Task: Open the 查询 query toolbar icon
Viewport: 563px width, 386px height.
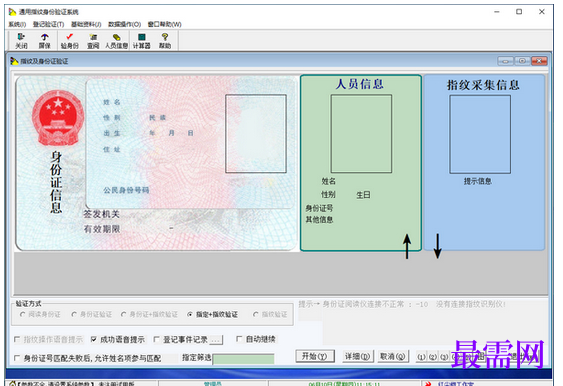Action: point(93,41)
